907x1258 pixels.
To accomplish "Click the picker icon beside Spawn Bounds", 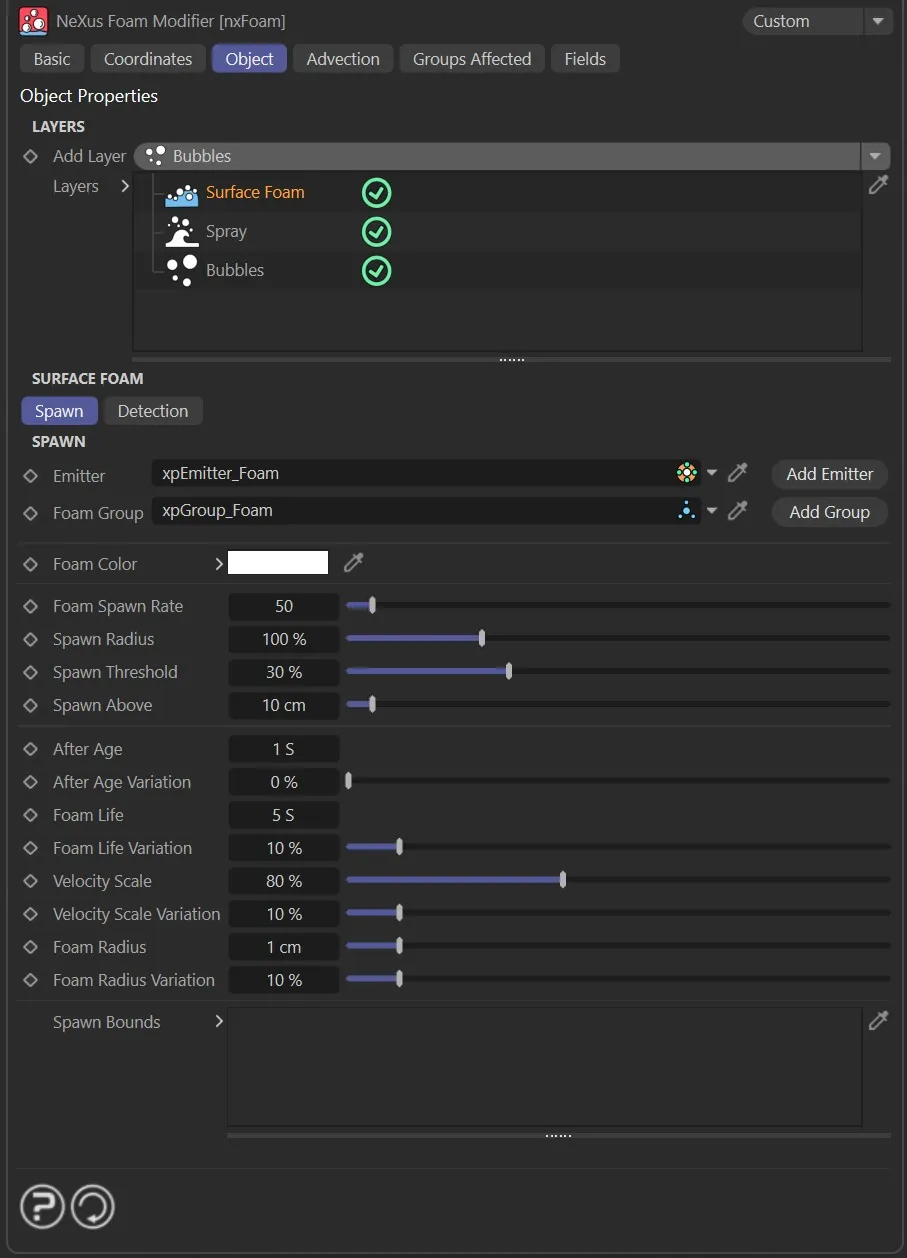I will 878,1021.
